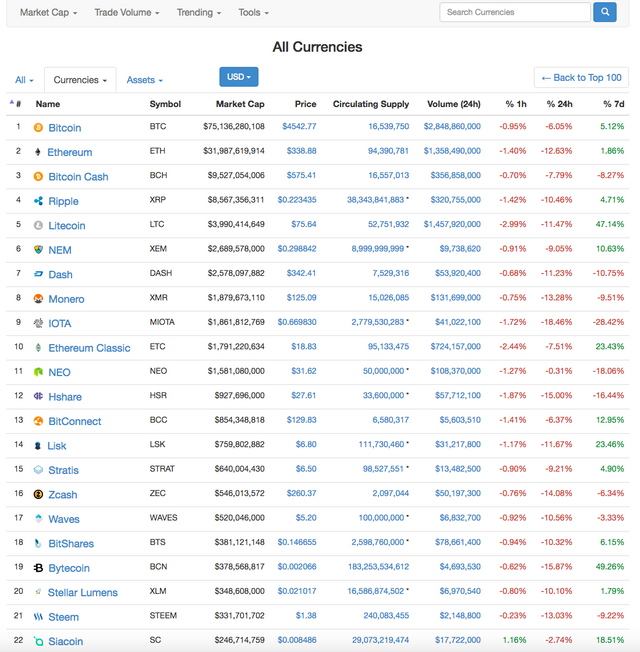The width and height of the screenshot is (640, 652).
Task: Sort by Circulating Supply column header
Action: point(371,104)
